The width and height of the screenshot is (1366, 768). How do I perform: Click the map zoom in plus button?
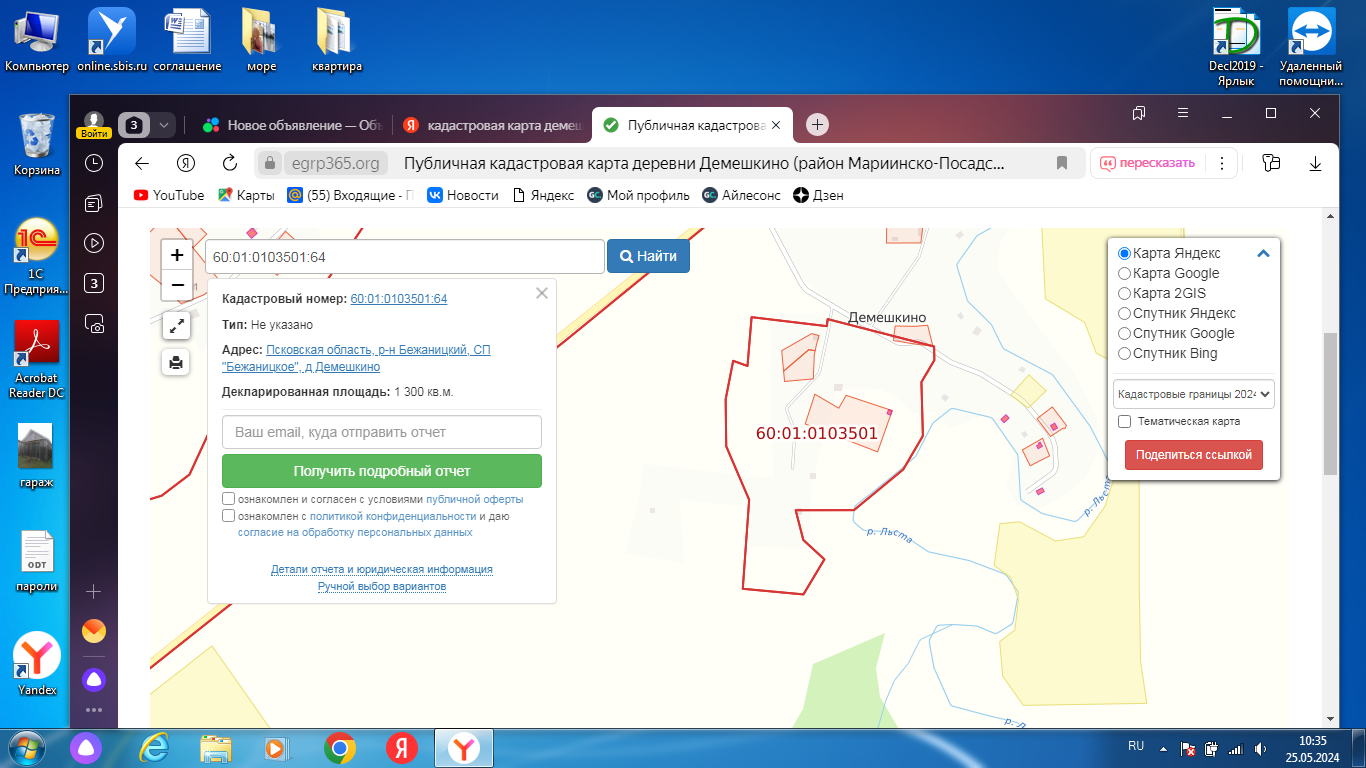(x=177, y=255)
